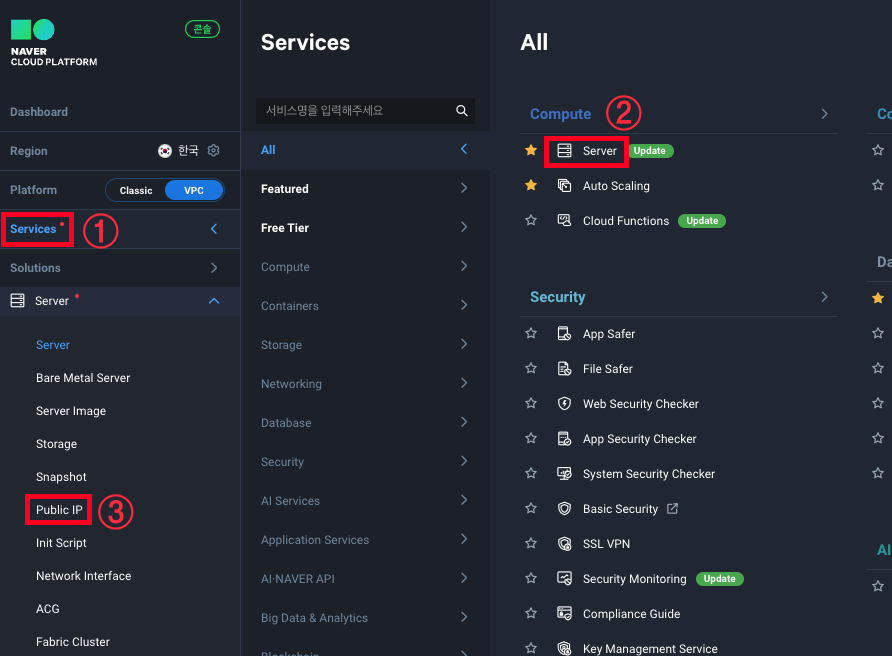Favorite Web Security Checker star

[531, 403]
